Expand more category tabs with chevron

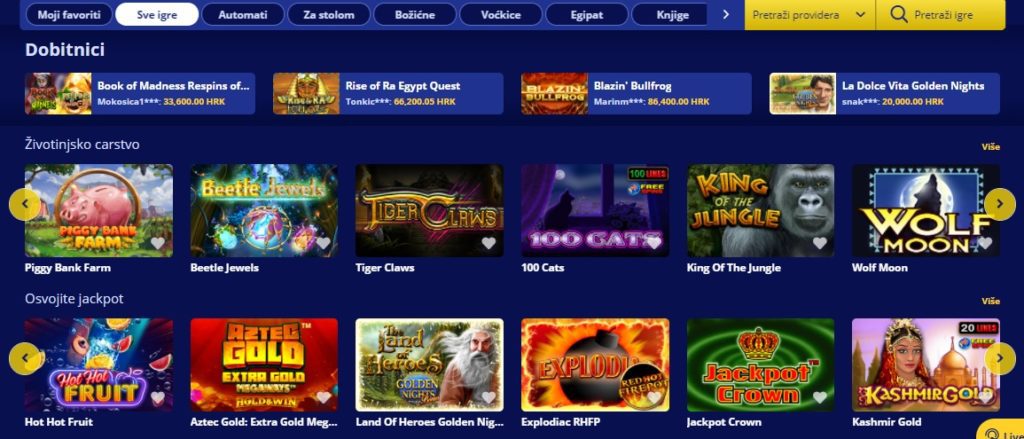click(x=726, y=14)
